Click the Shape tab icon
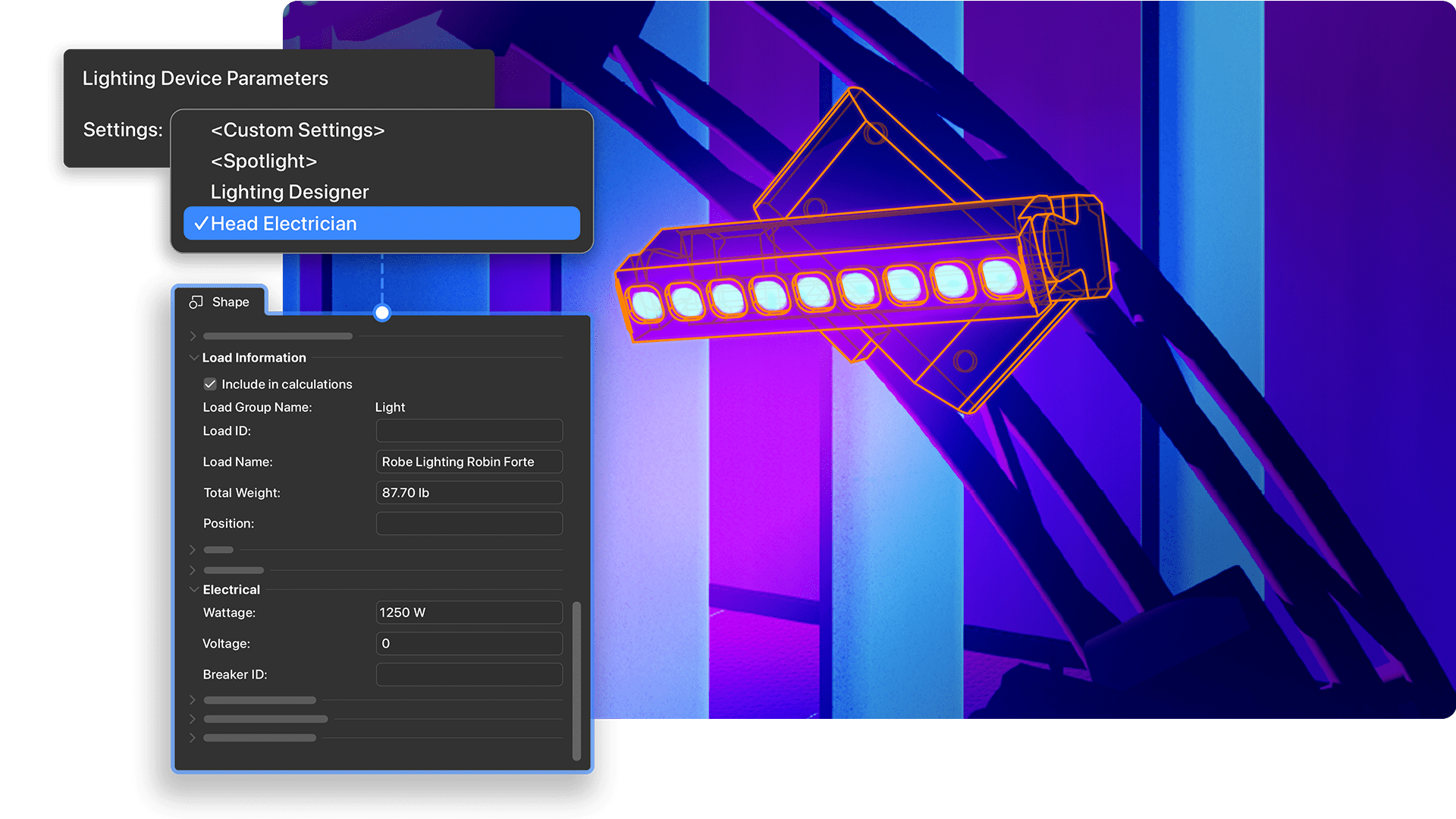This screenshot has height=819, width=1456. (196, 302)
